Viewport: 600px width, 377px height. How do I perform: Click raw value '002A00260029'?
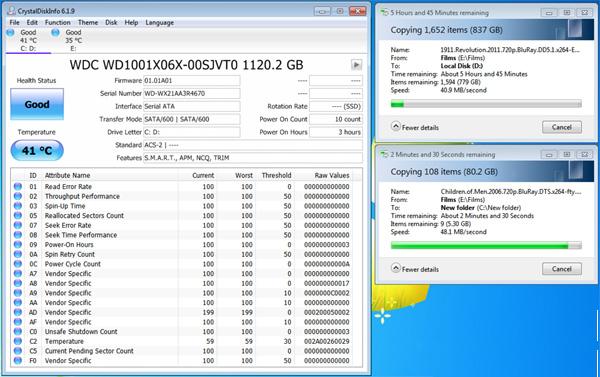point(326,341)
